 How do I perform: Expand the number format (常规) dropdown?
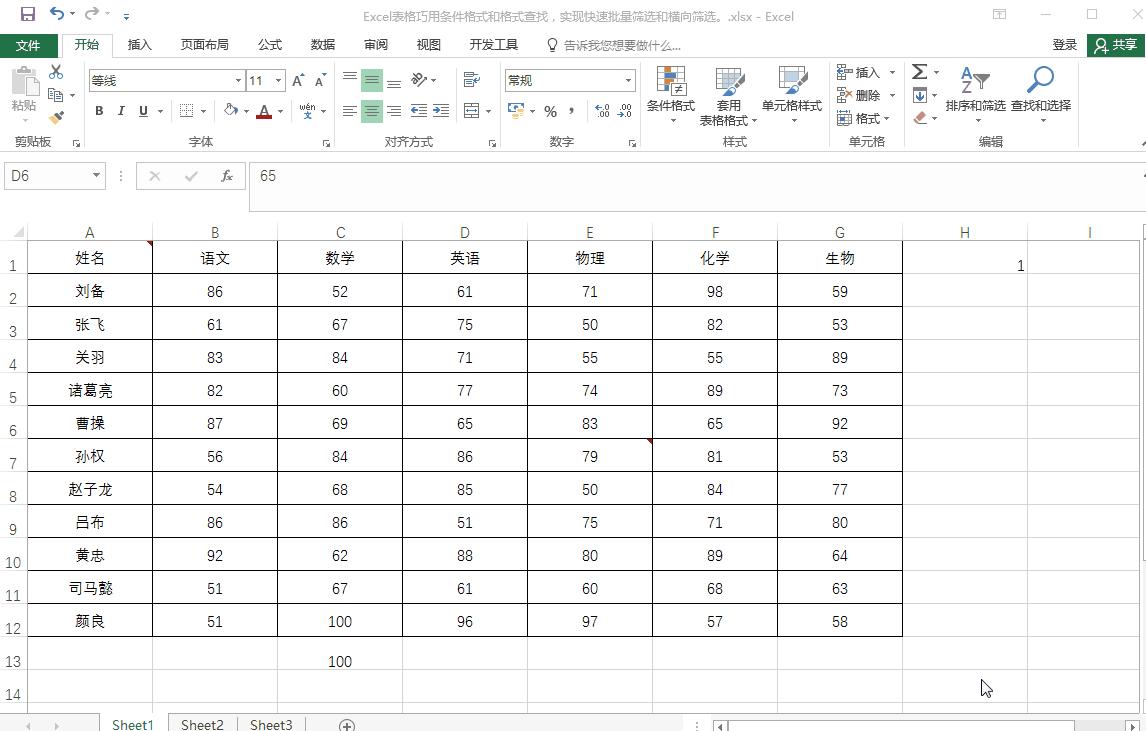(x=625, y=80)
